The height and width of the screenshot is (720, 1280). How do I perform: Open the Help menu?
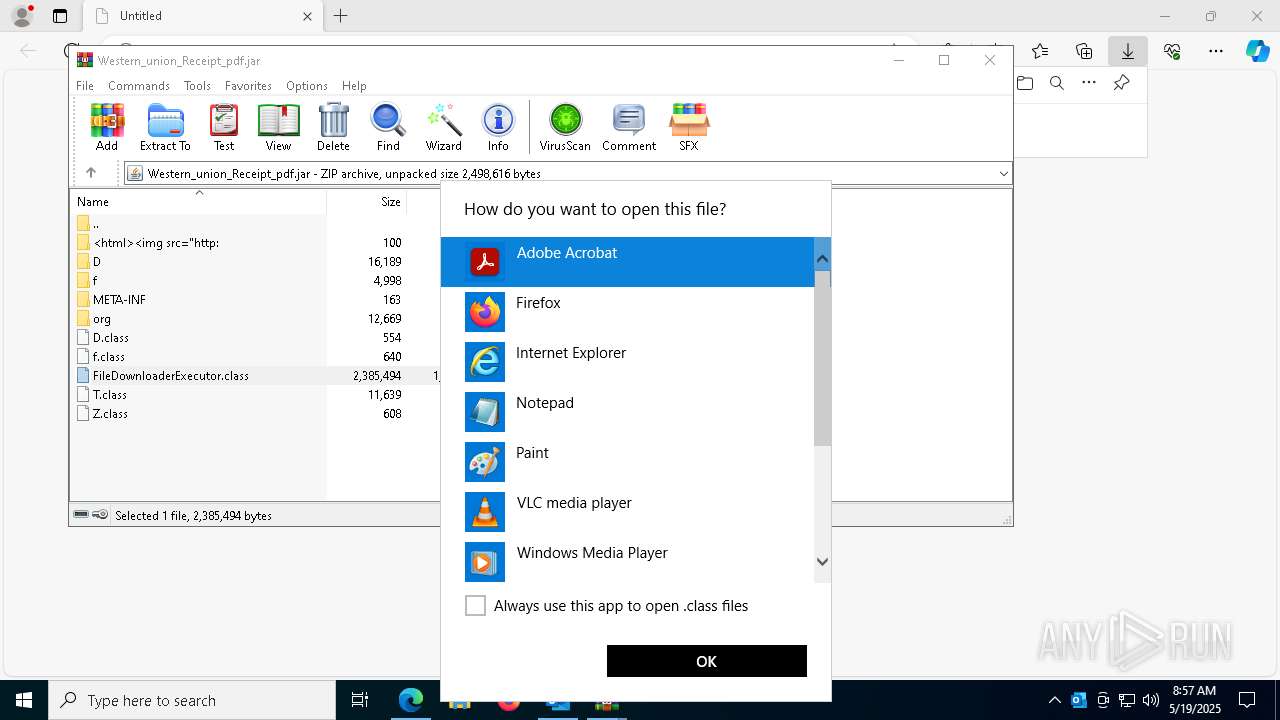tap(354, 86)
